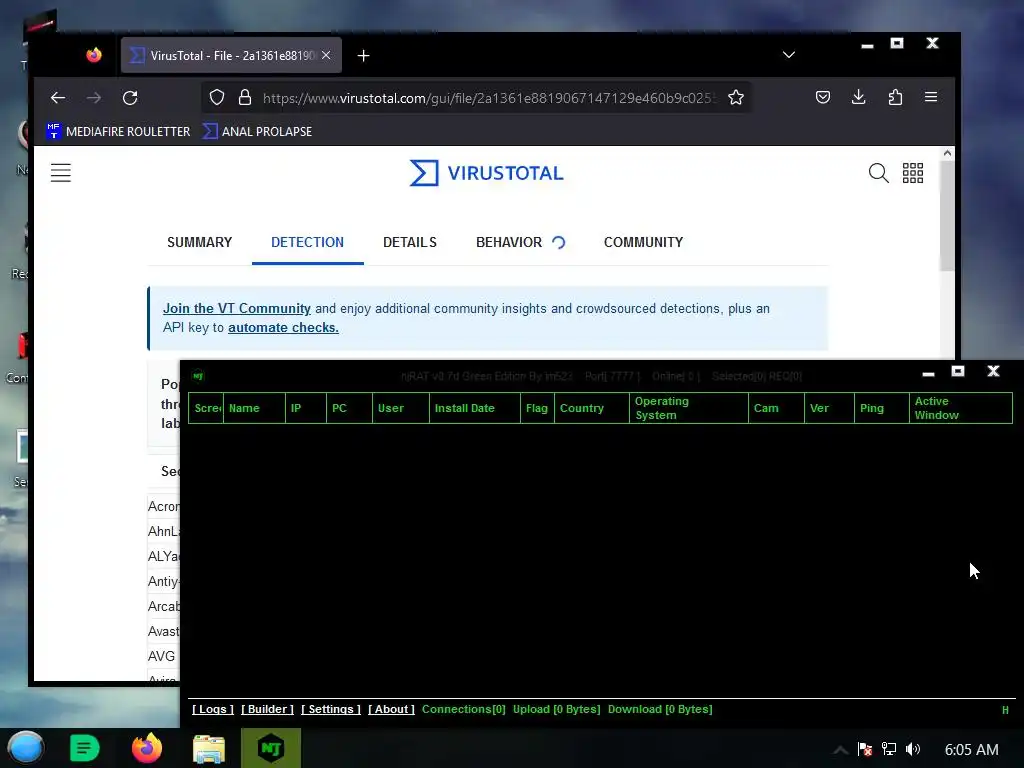Switch to the SUMMARY tab

[200, 242]
